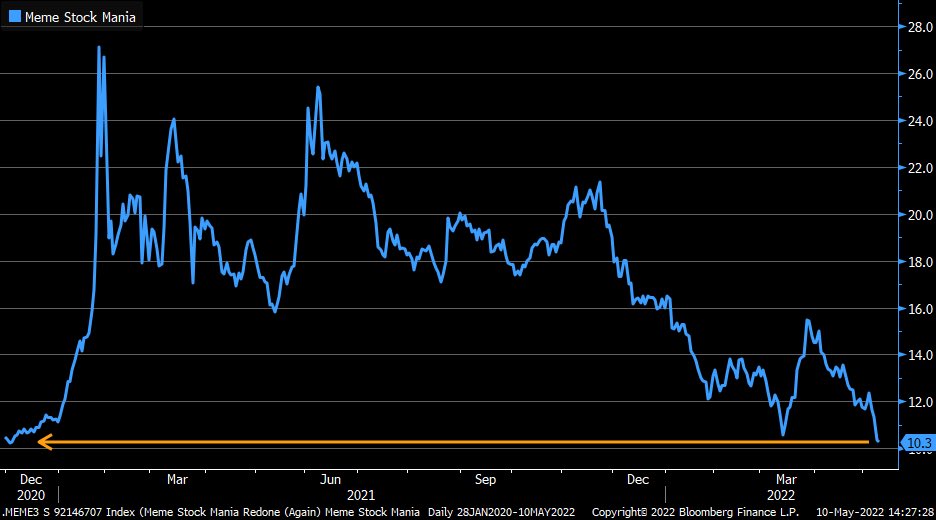Click the 26.0 y-axis label
The width and height of the screenshot is (936, 520).
[920, 74]
